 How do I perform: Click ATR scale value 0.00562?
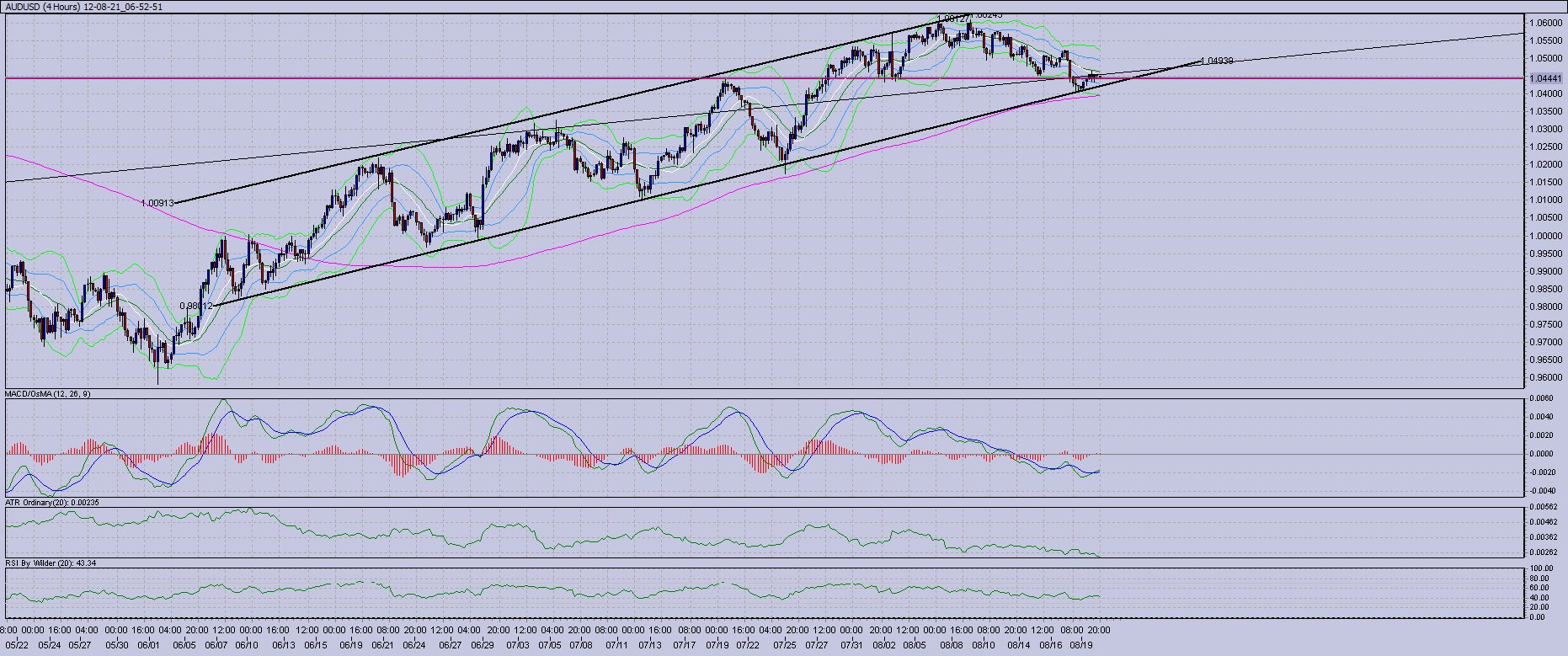pyautogui.click(x=1544, y=506)
